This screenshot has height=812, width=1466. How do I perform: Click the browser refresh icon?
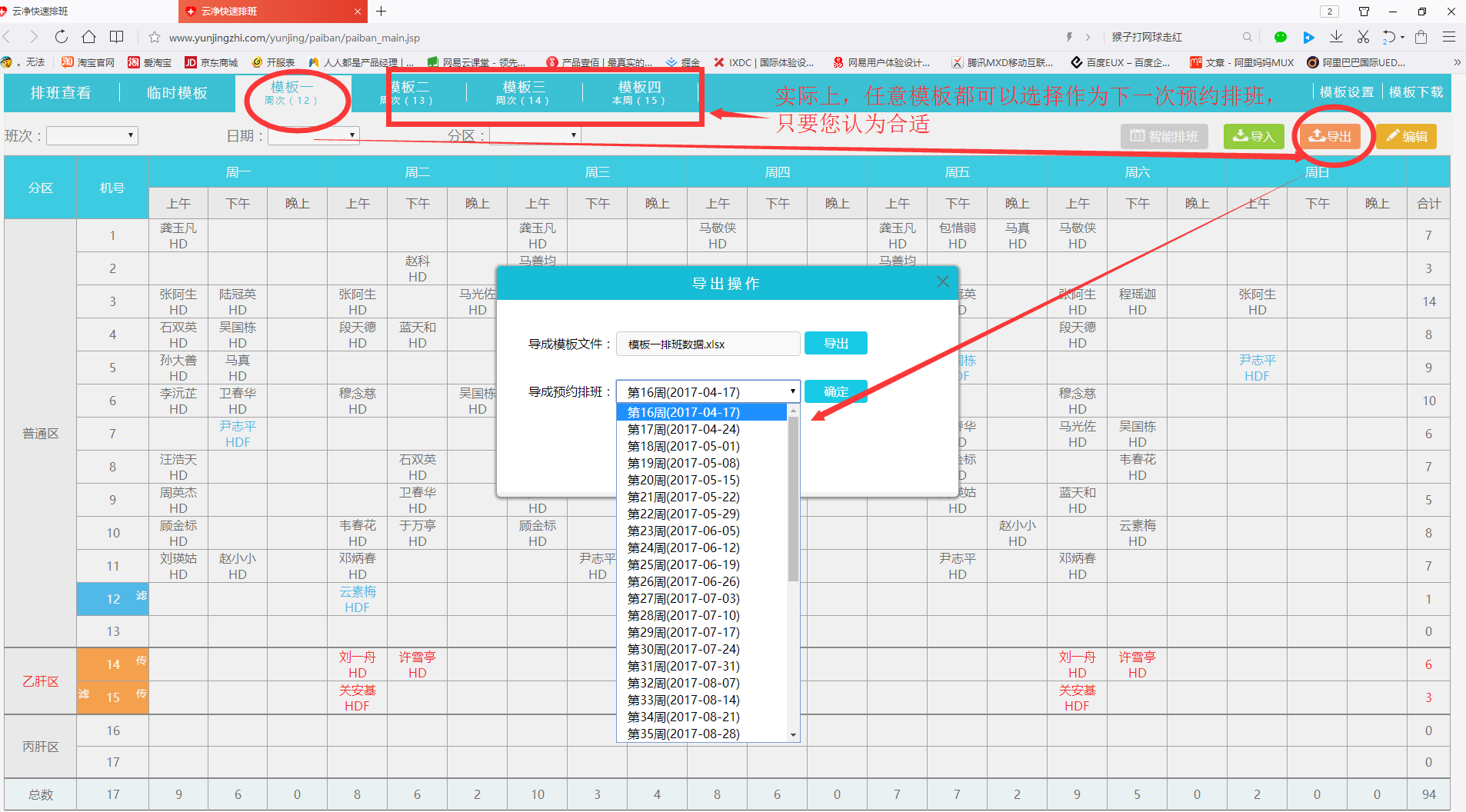click(62, 37)
